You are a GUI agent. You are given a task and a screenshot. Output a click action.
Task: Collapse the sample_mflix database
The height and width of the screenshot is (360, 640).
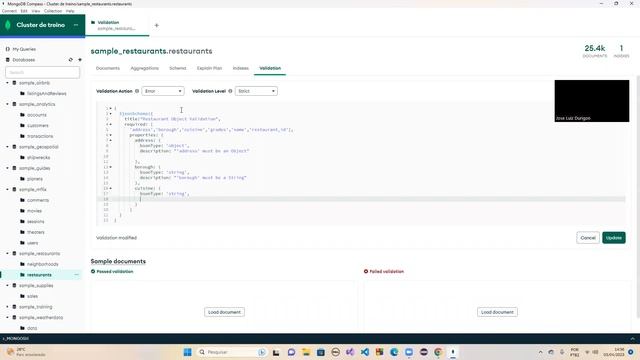(7, 189)
